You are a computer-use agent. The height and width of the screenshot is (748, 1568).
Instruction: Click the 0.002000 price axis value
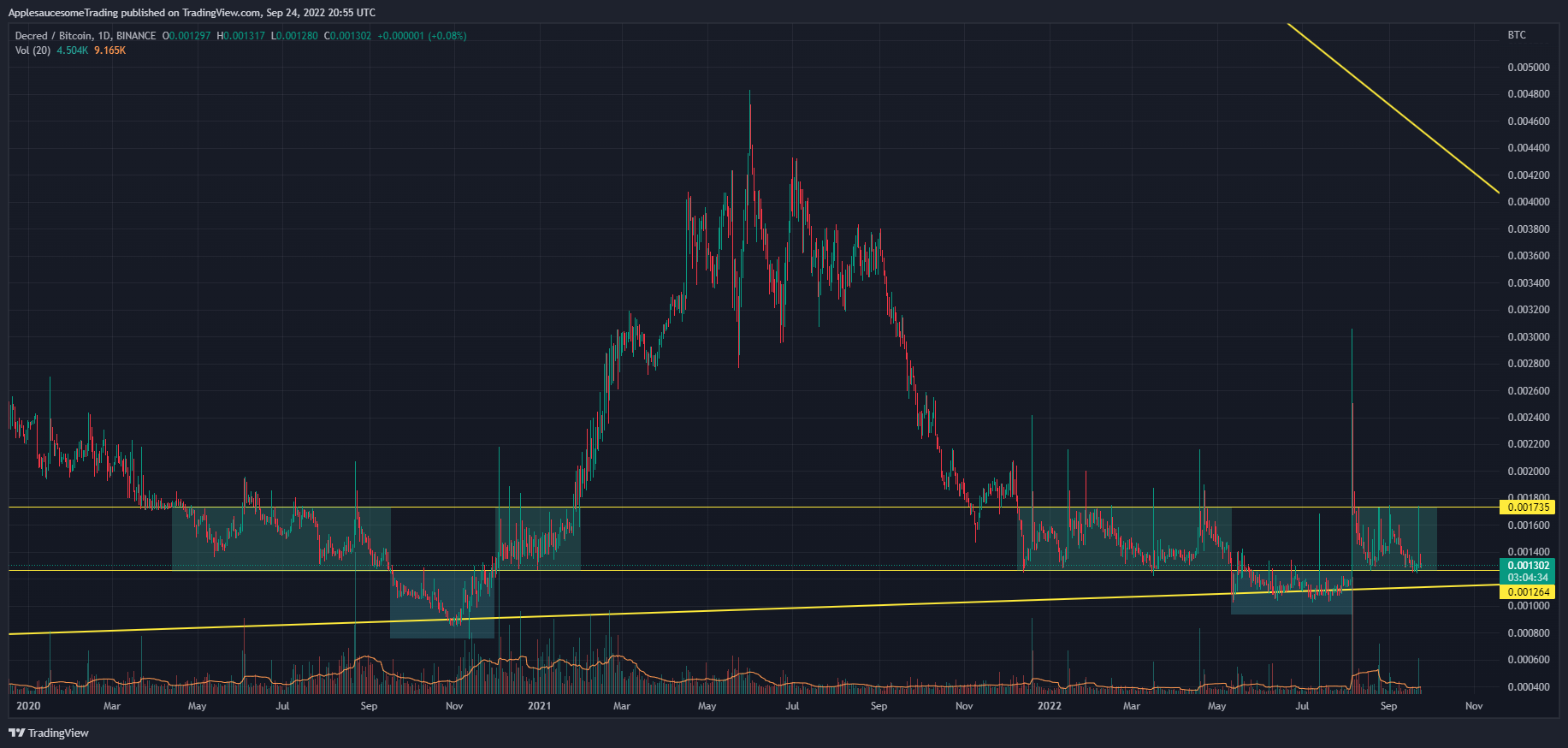(1528, 472)
